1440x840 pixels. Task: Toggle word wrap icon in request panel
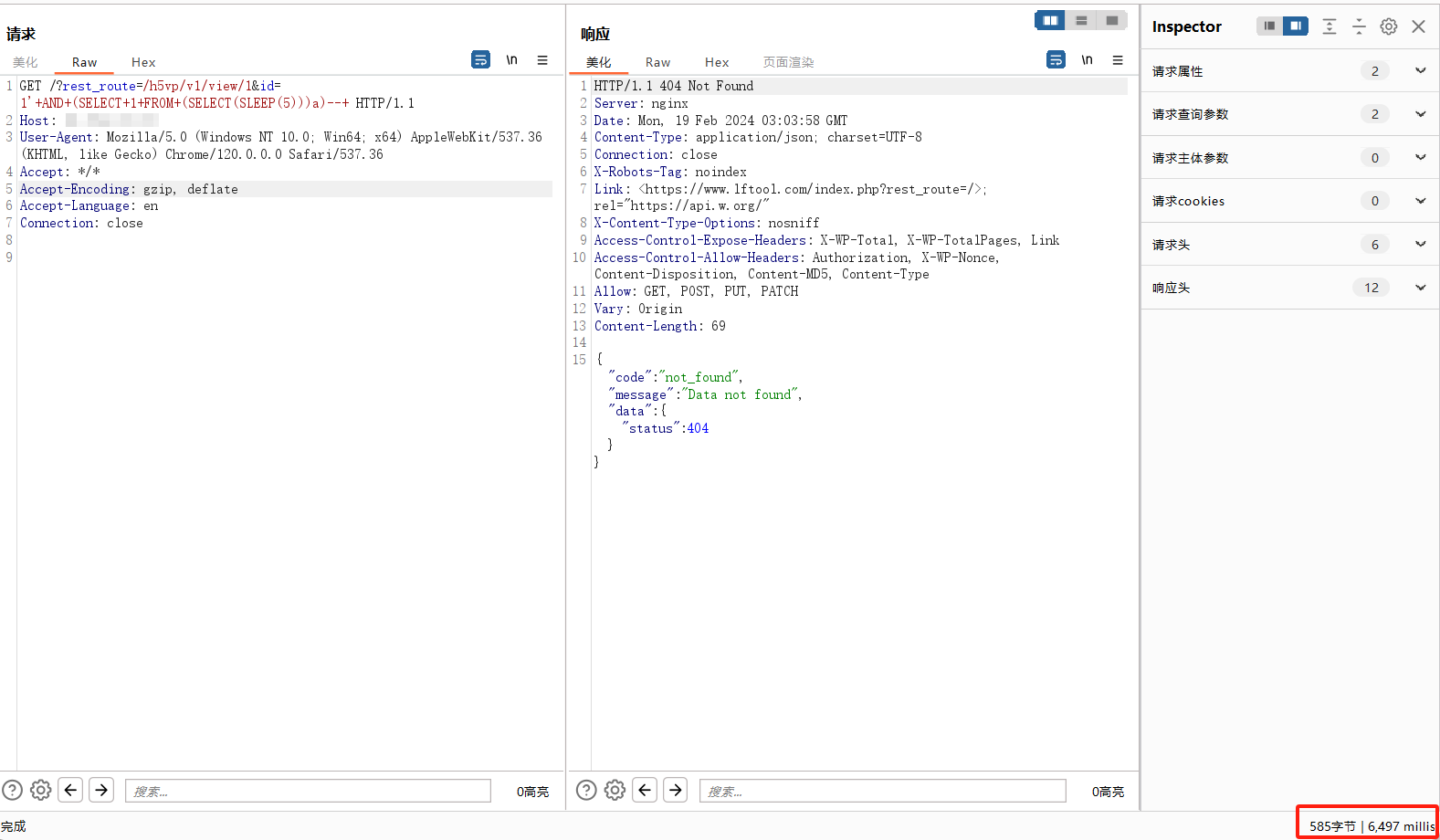(480, 59)
